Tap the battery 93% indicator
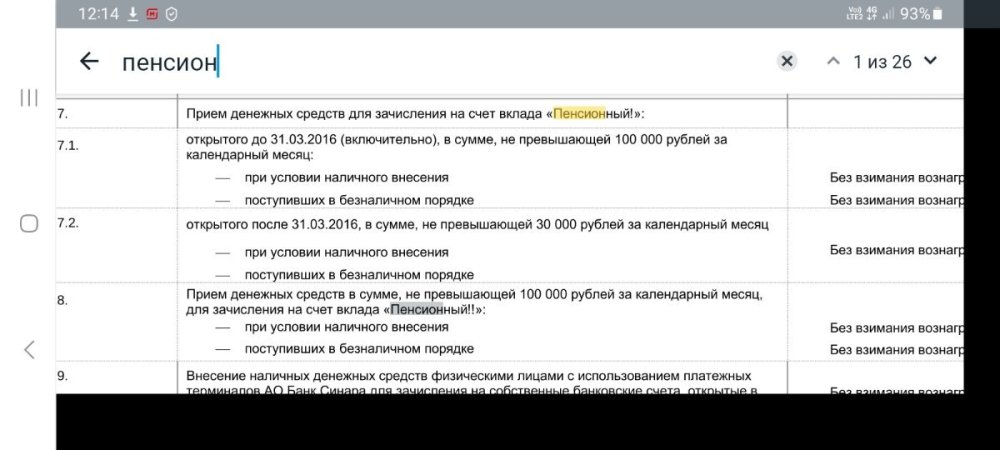This screenshot has height=450, width=1000. 921,14
